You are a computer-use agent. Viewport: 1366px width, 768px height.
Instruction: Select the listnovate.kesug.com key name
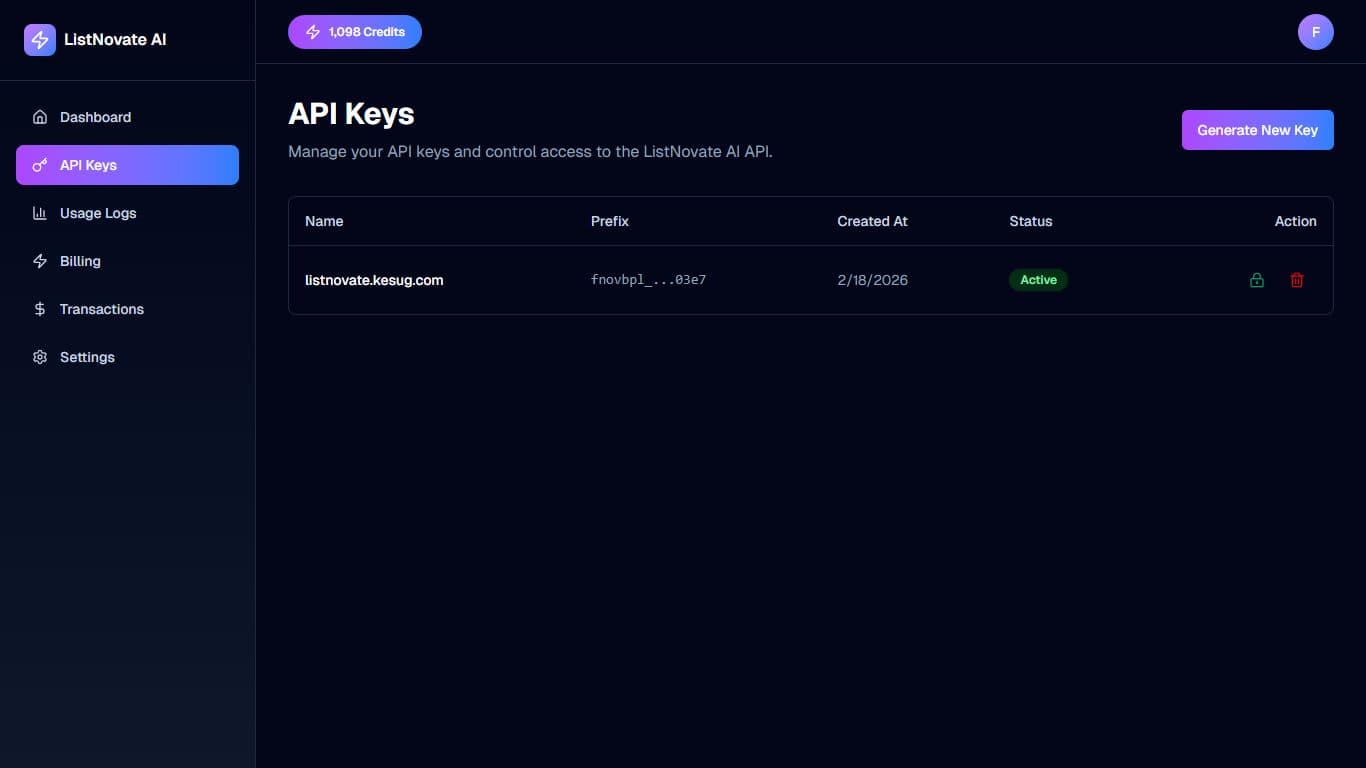(374, 280)
